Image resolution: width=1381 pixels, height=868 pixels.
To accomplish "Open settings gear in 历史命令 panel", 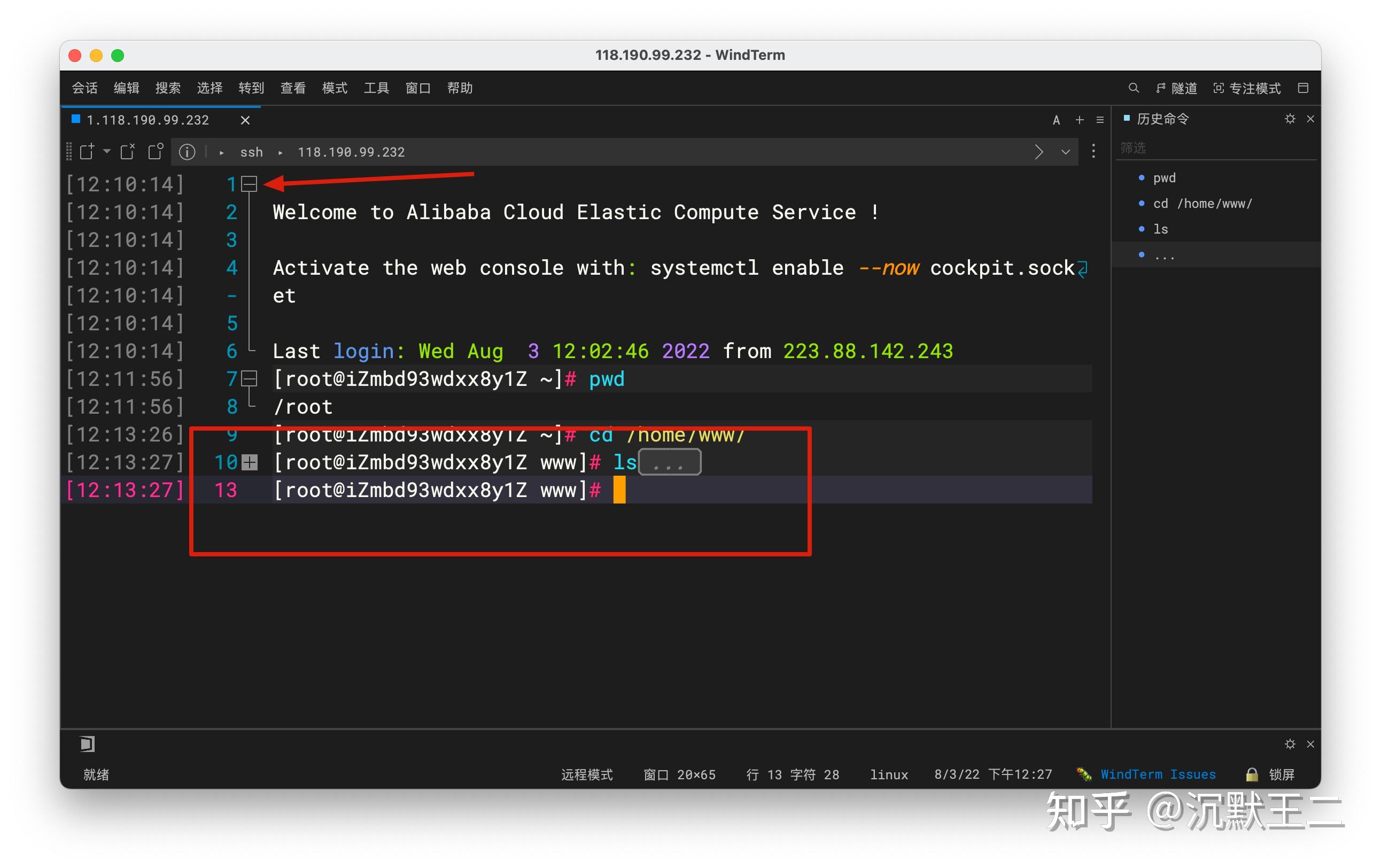I will tap(1290, 119).
